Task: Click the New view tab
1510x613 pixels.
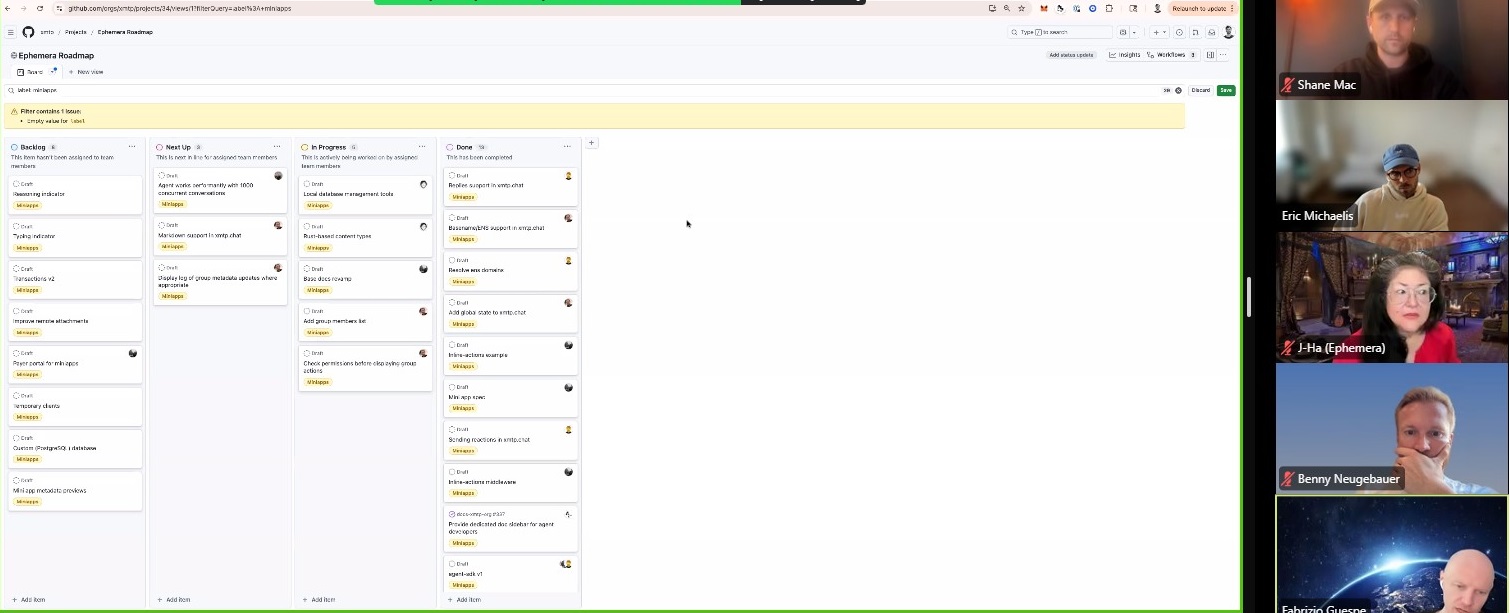Action: coord(86,72)
